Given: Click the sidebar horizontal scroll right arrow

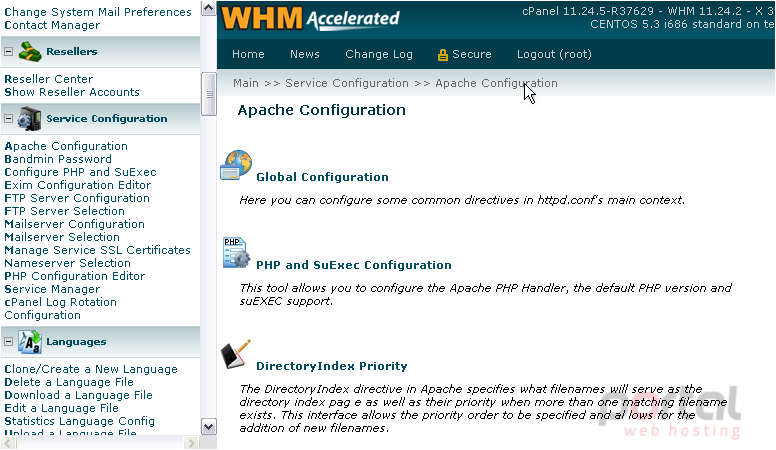Looking at the screenshot, I should click(x=191, y=443).
